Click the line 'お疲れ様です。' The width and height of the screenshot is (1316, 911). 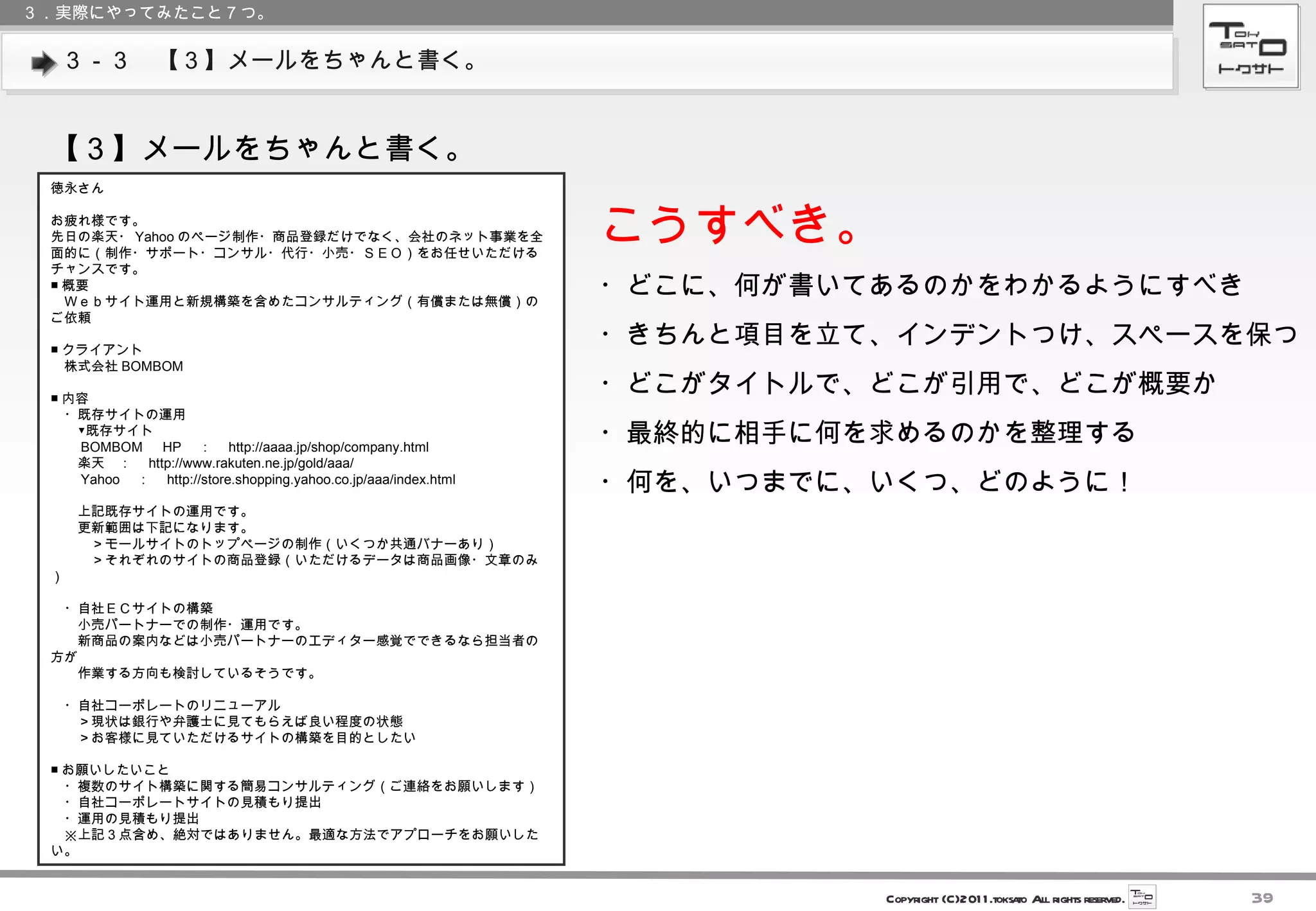point(96,220)
